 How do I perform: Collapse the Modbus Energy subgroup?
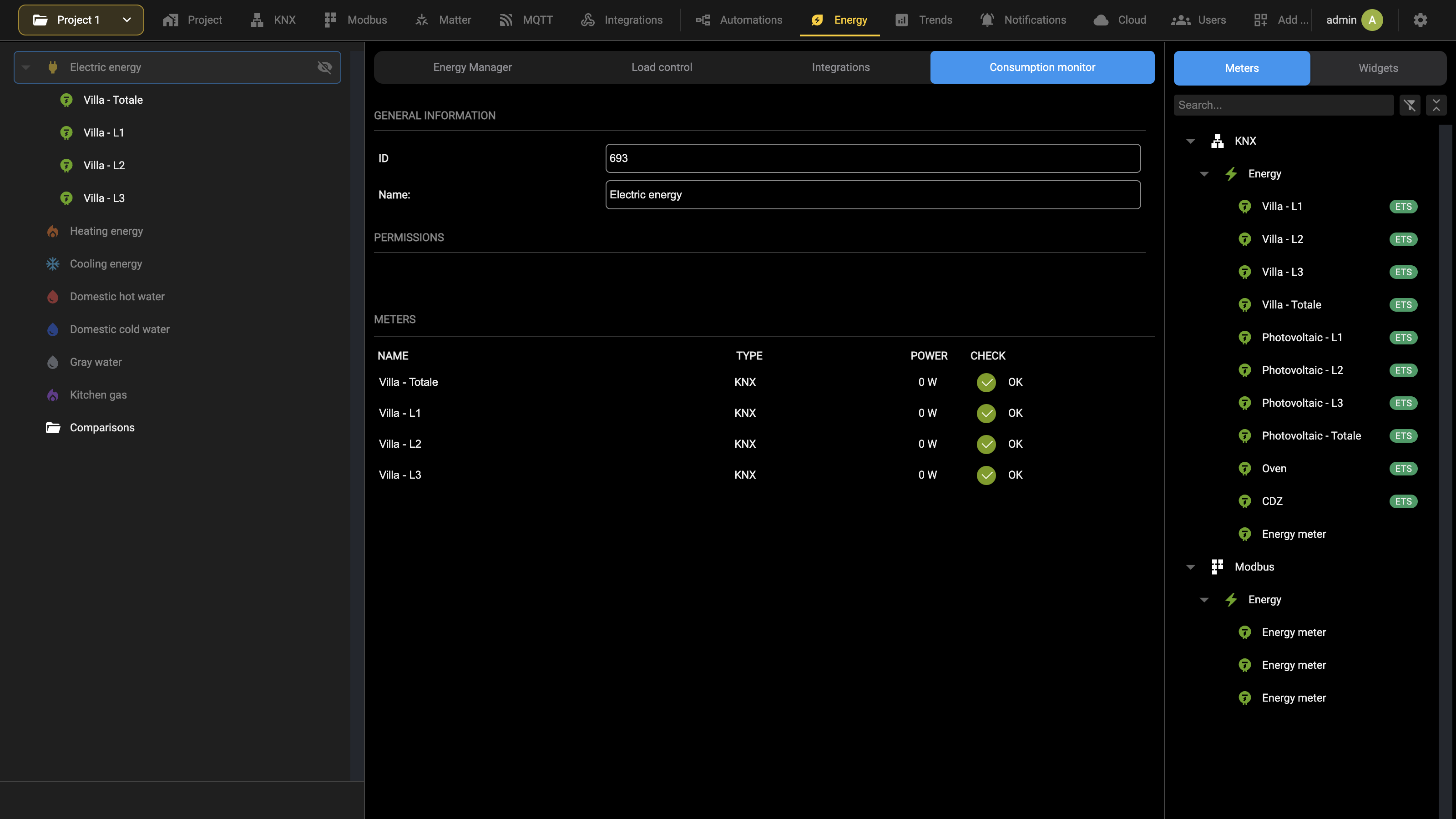pos(1204,600)
